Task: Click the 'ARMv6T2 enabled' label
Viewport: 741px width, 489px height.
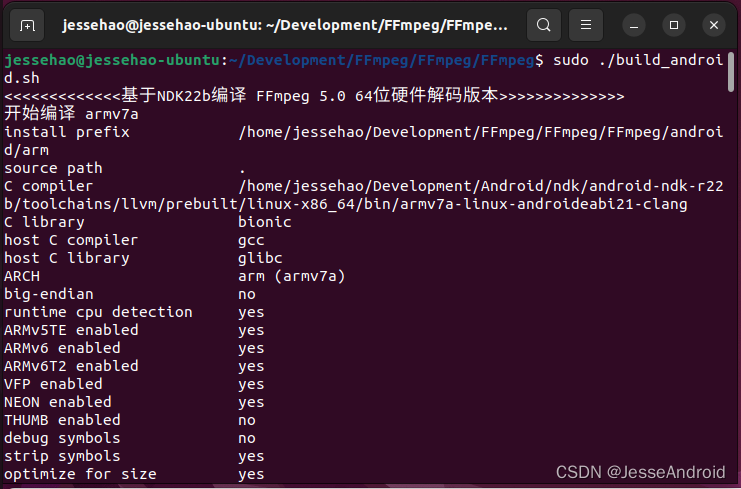Action: (x=71, y=366)
